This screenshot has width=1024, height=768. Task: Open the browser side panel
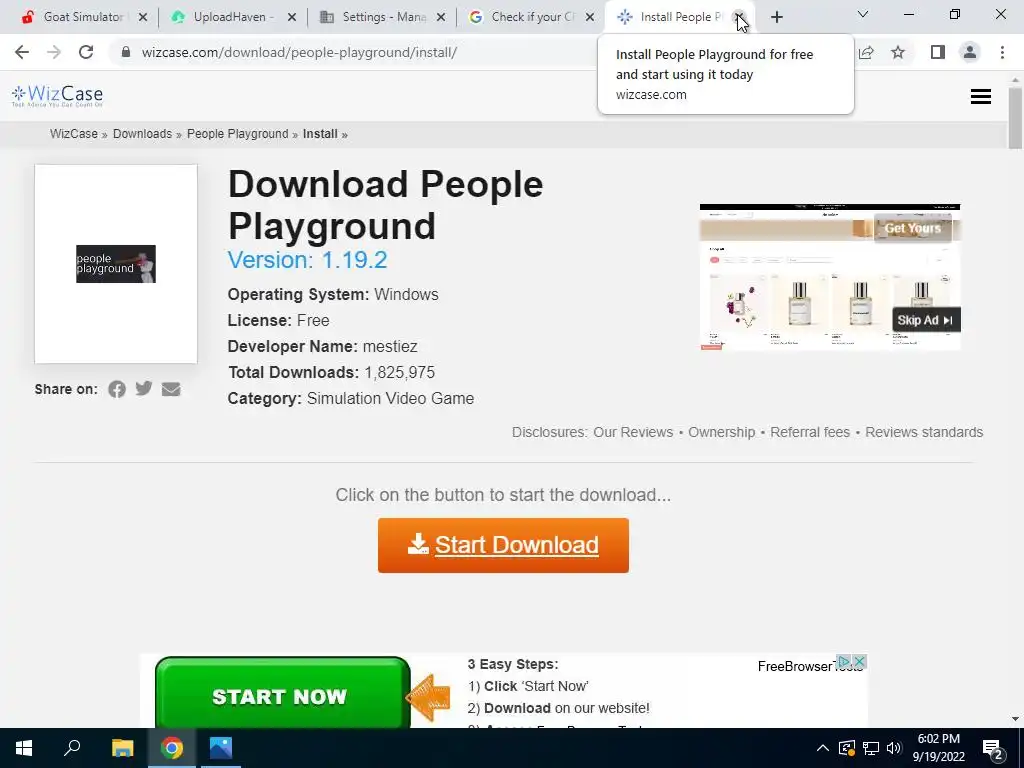[x=938, y=52]
